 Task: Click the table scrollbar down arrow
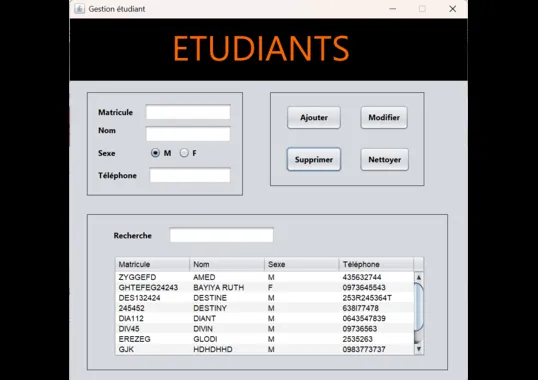pos(419,349)
